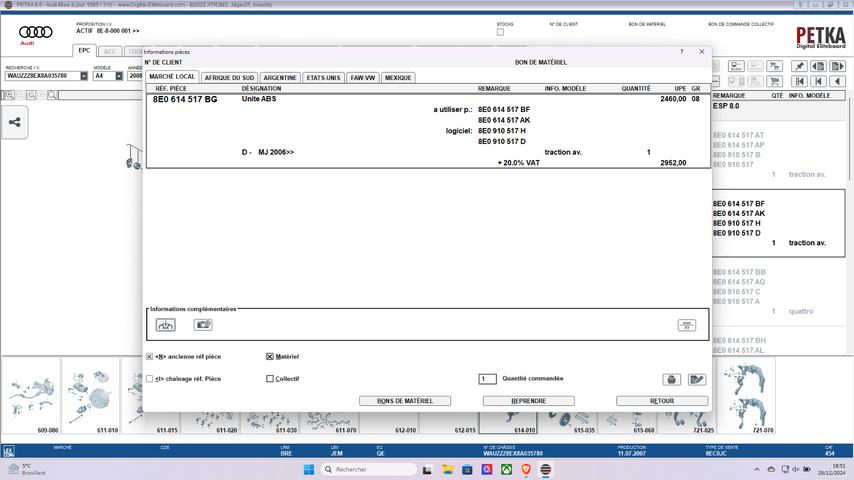Open File Explorer from taskbar
This screenshot has height=480, width=854.
pyautogui.click(x=448, y=469)
